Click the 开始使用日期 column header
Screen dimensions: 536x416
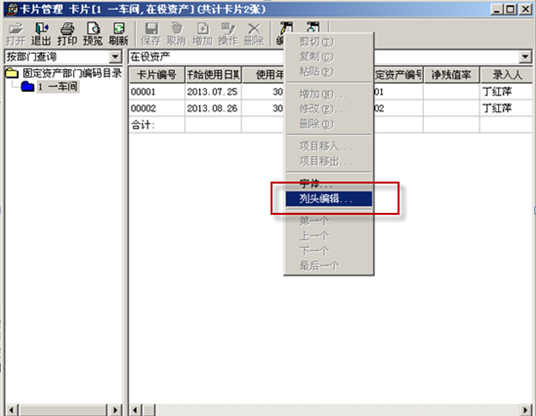pyautogui.click(x=213, y=75)
